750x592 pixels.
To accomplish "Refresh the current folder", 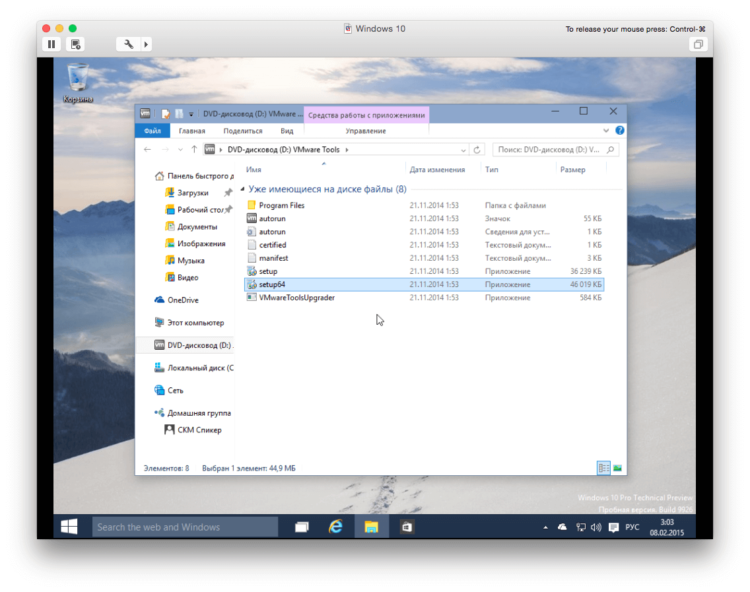I will pos(477,150).
